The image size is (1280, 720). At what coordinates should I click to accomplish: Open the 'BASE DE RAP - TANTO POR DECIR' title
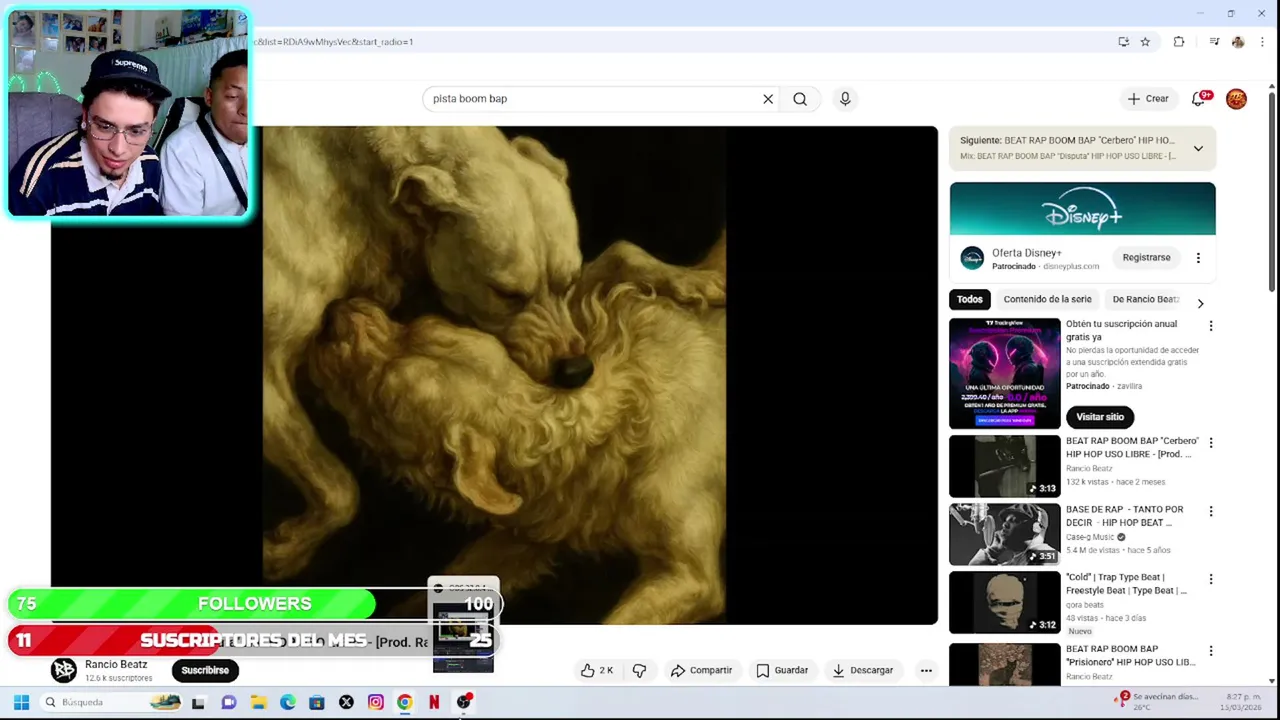click(1125, 516)
